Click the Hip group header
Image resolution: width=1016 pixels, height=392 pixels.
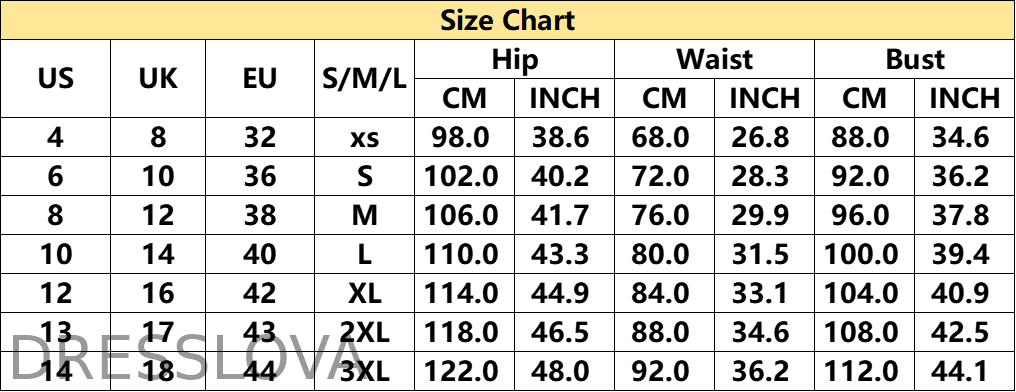(514, 59)
